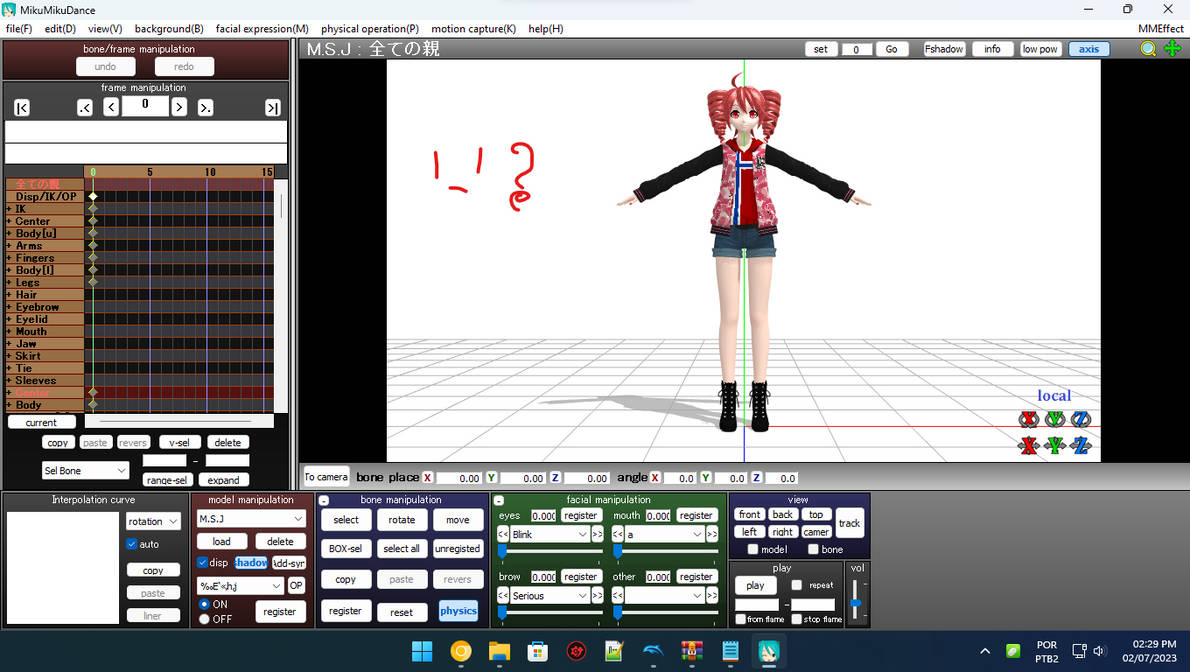Click the local X move icon

tap(1028, 445)
